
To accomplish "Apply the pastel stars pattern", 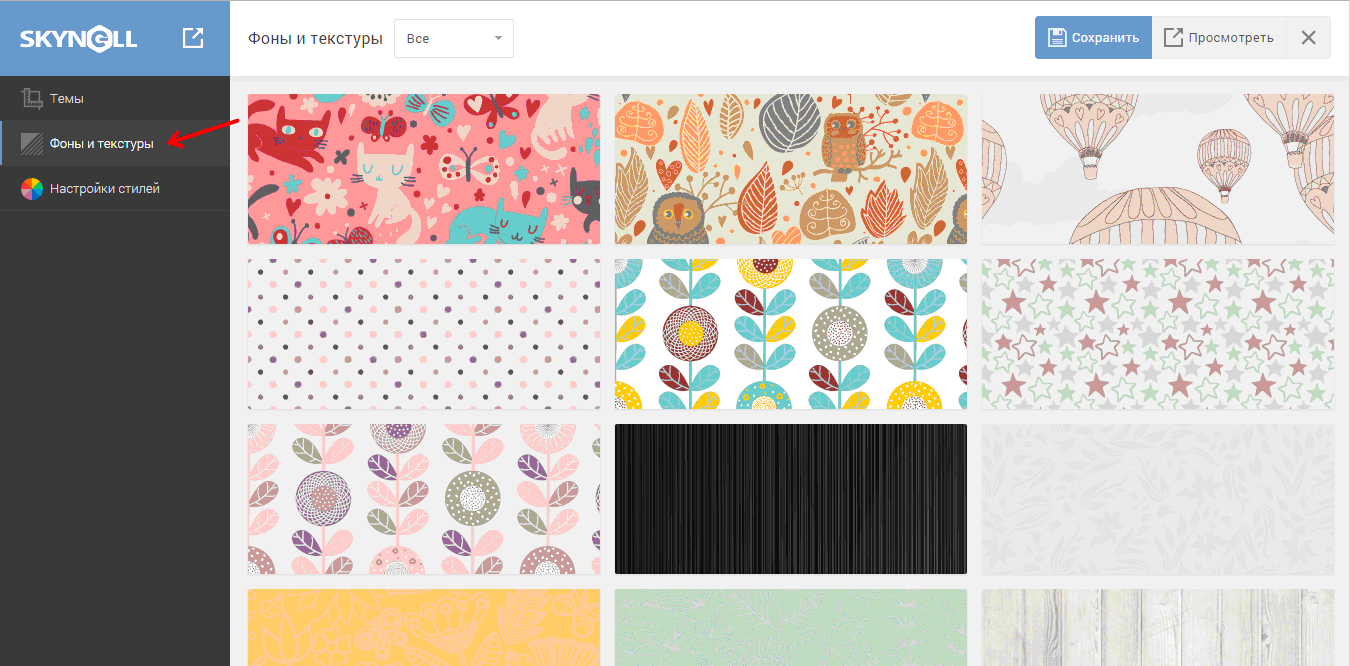I will 1157,334.
